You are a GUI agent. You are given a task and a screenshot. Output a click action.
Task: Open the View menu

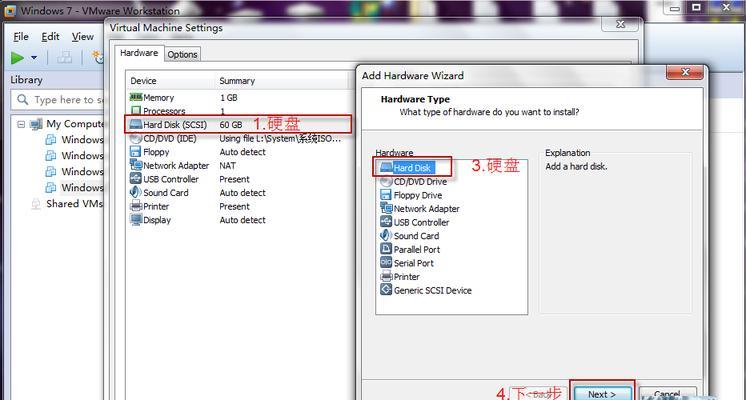click(82, 37)
